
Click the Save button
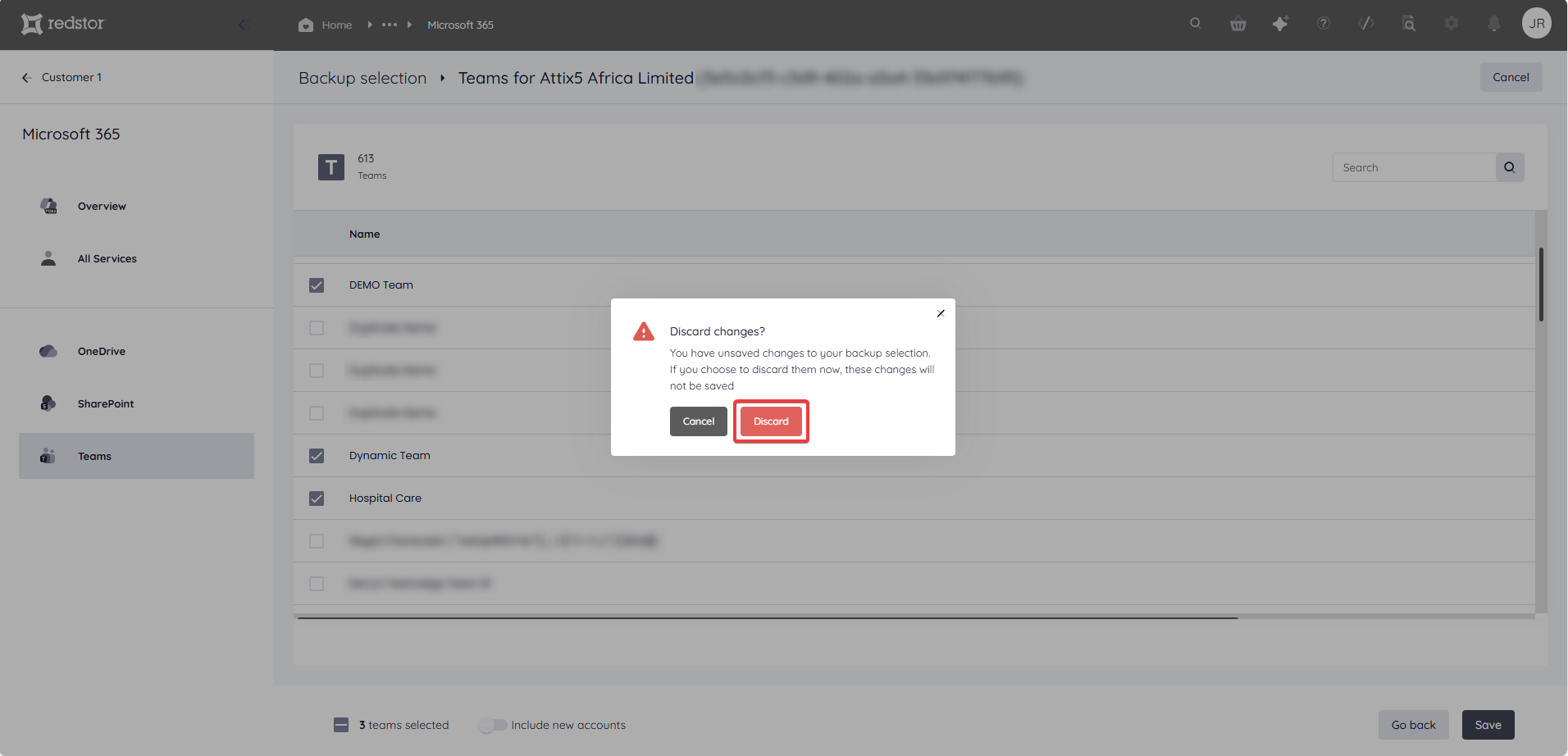point(1488,725)
